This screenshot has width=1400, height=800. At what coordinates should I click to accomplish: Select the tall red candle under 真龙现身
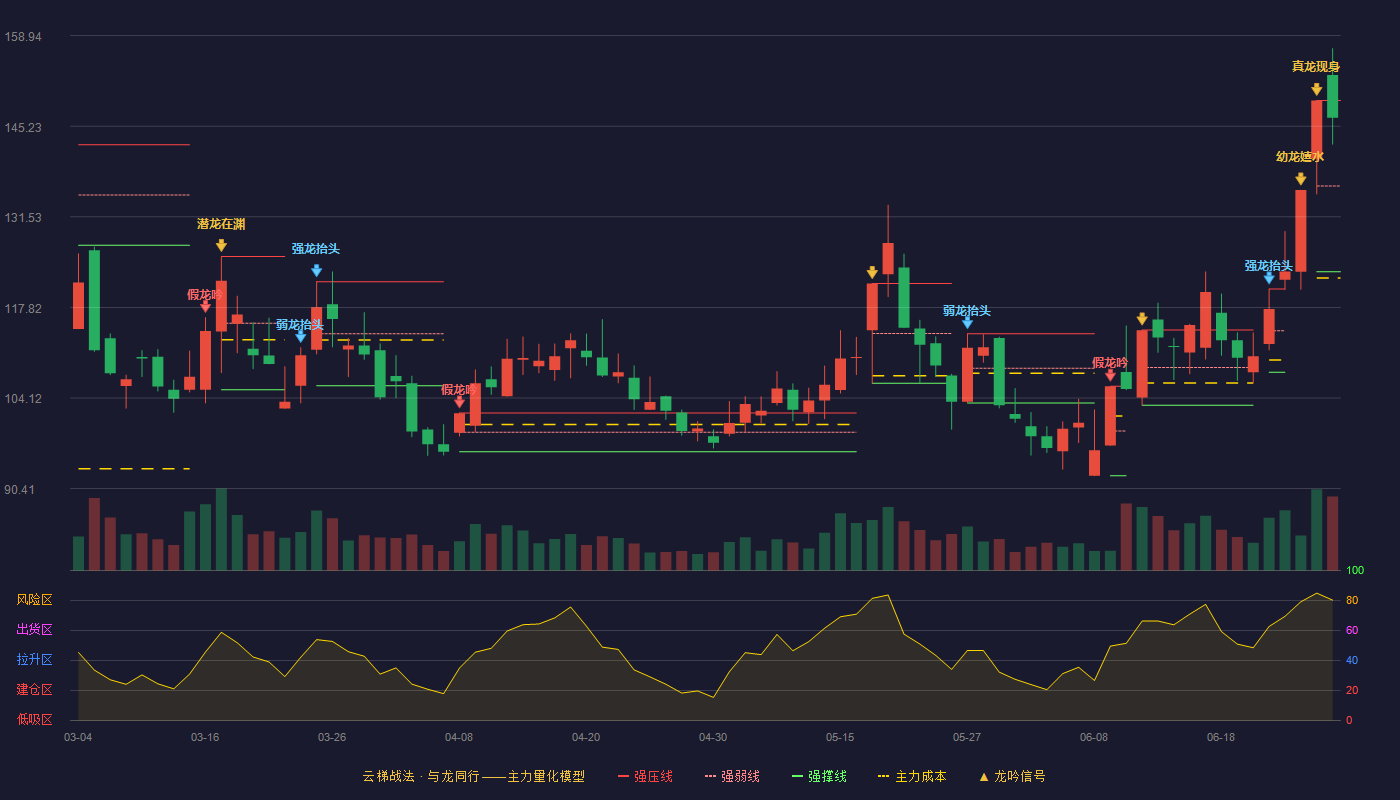pos(1316,131)
